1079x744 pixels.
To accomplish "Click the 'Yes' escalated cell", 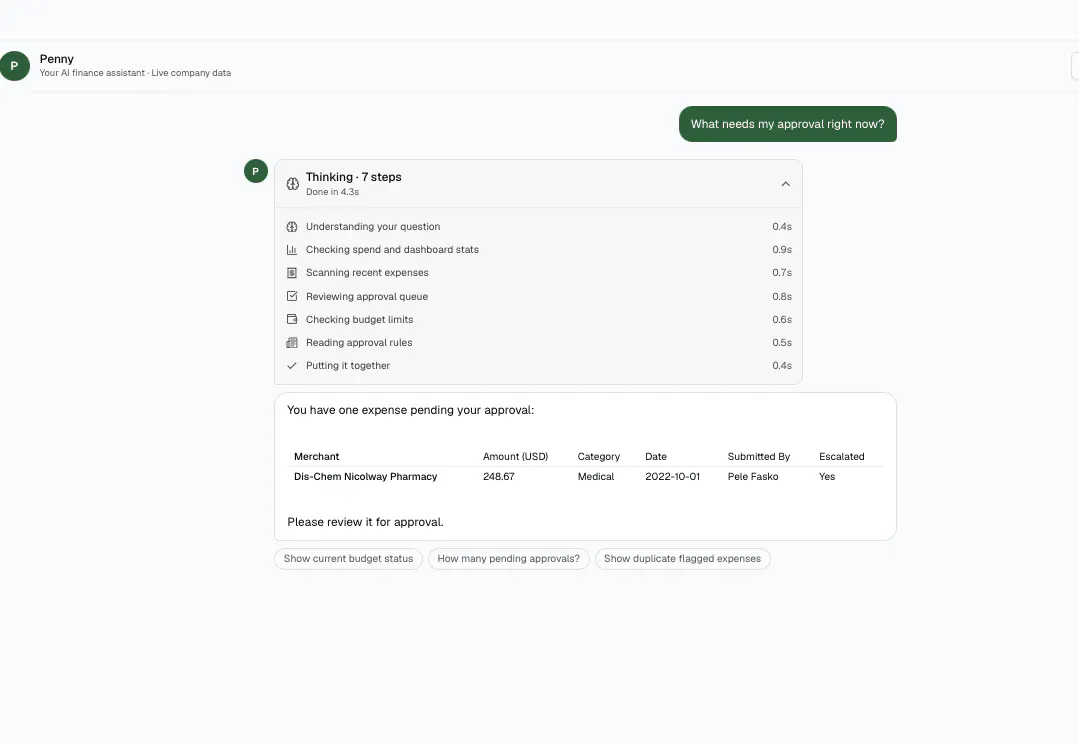I will [827, 476].
